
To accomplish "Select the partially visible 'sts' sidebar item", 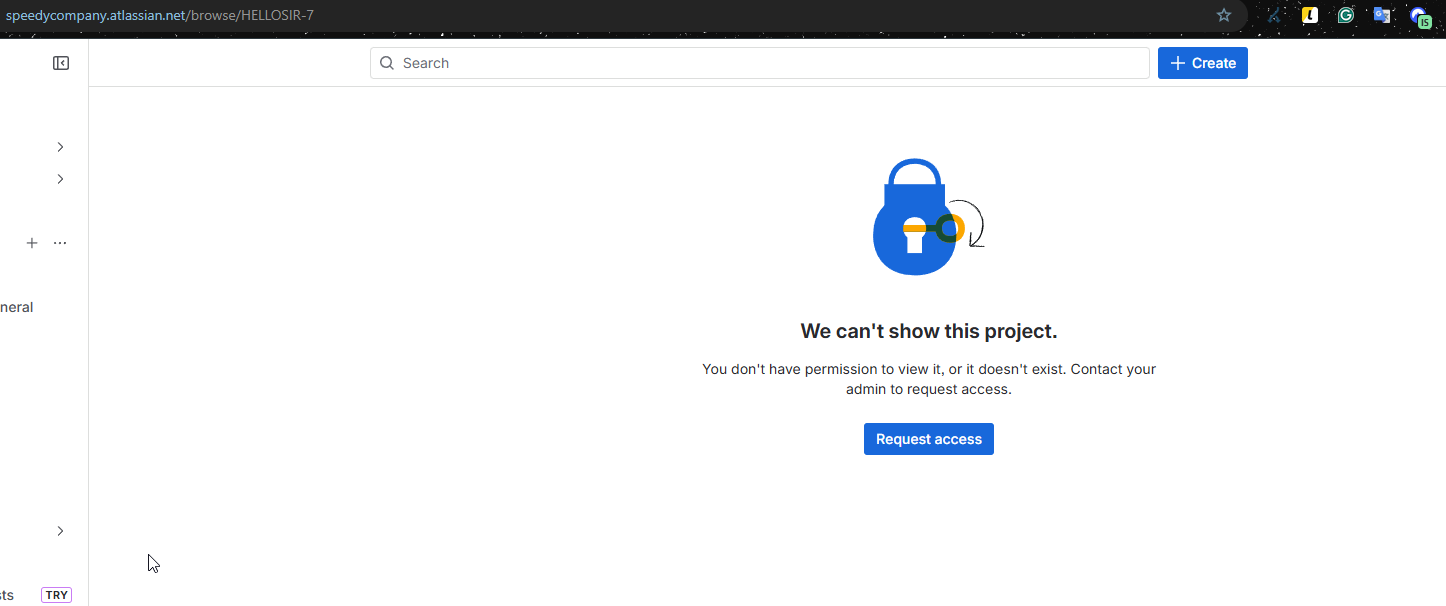I will (x=7, y=595).
